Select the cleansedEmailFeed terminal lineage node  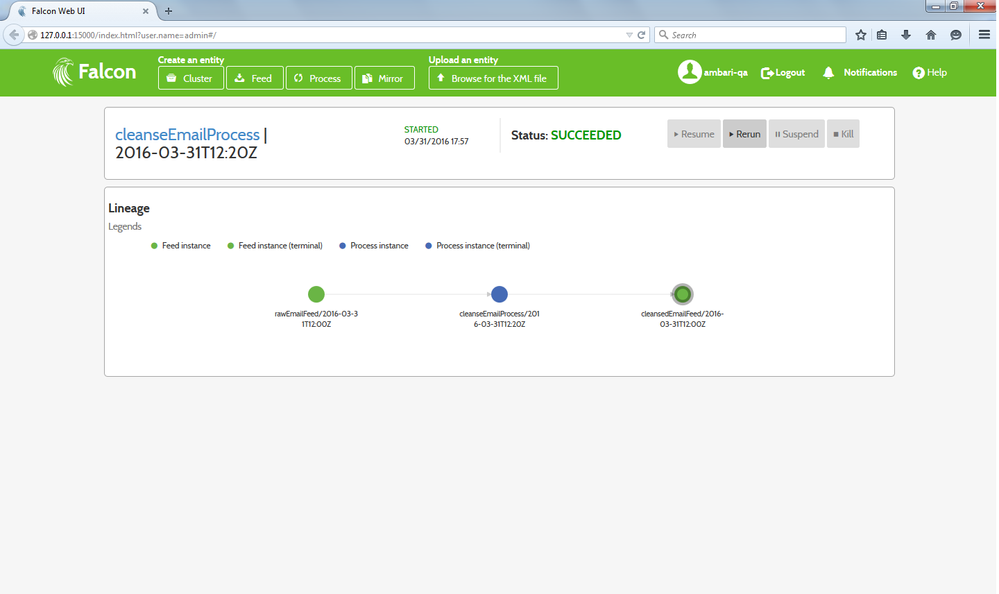coord(682,294)
